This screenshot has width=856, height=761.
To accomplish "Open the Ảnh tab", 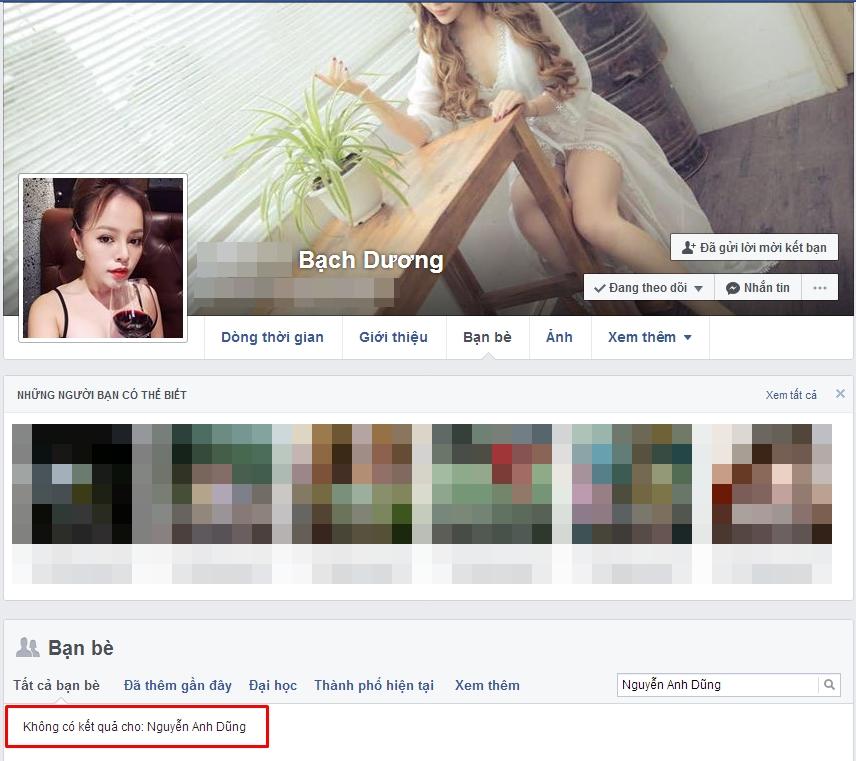I will point(559,337).
